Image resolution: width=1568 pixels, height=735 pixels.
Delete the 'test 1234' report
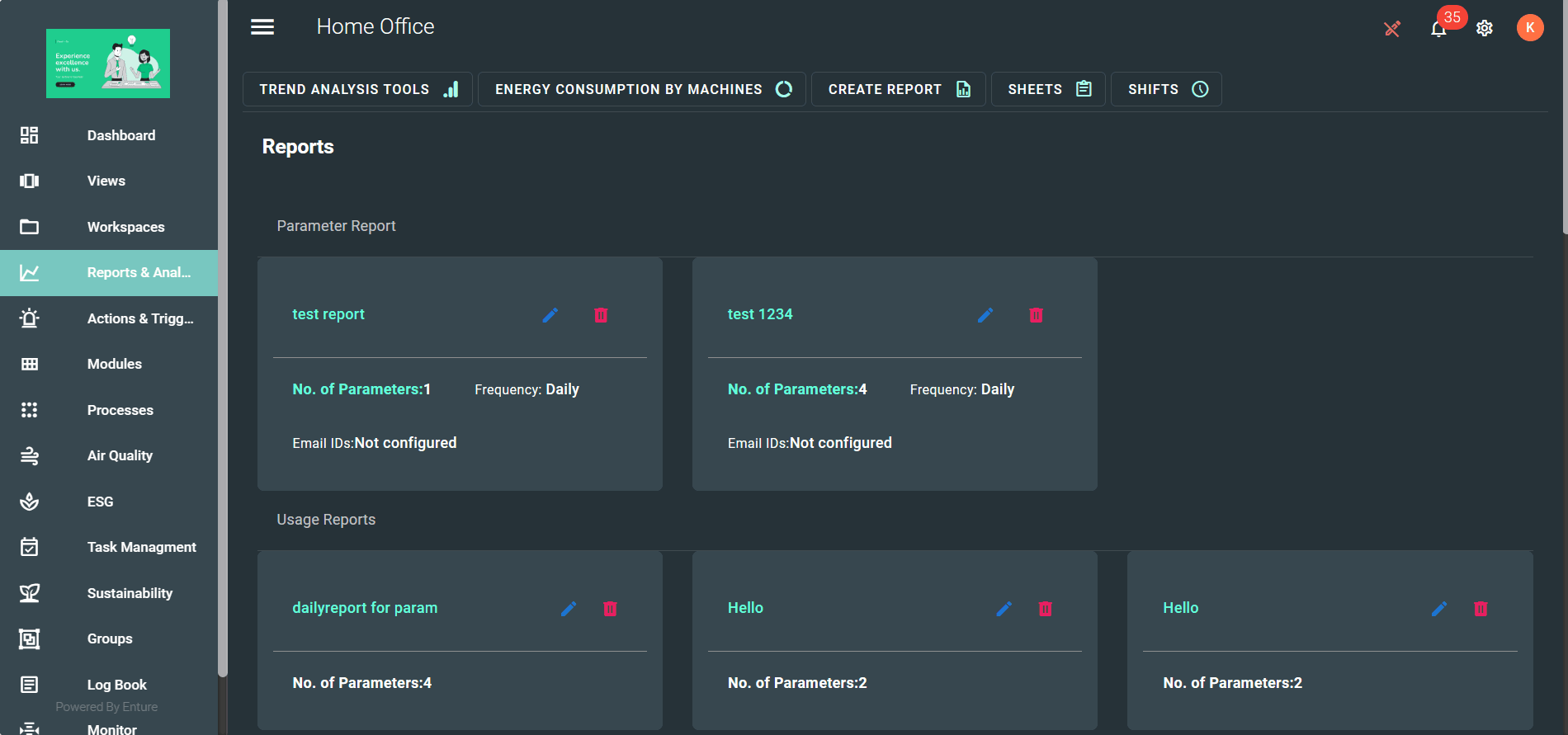[1036, 315]
